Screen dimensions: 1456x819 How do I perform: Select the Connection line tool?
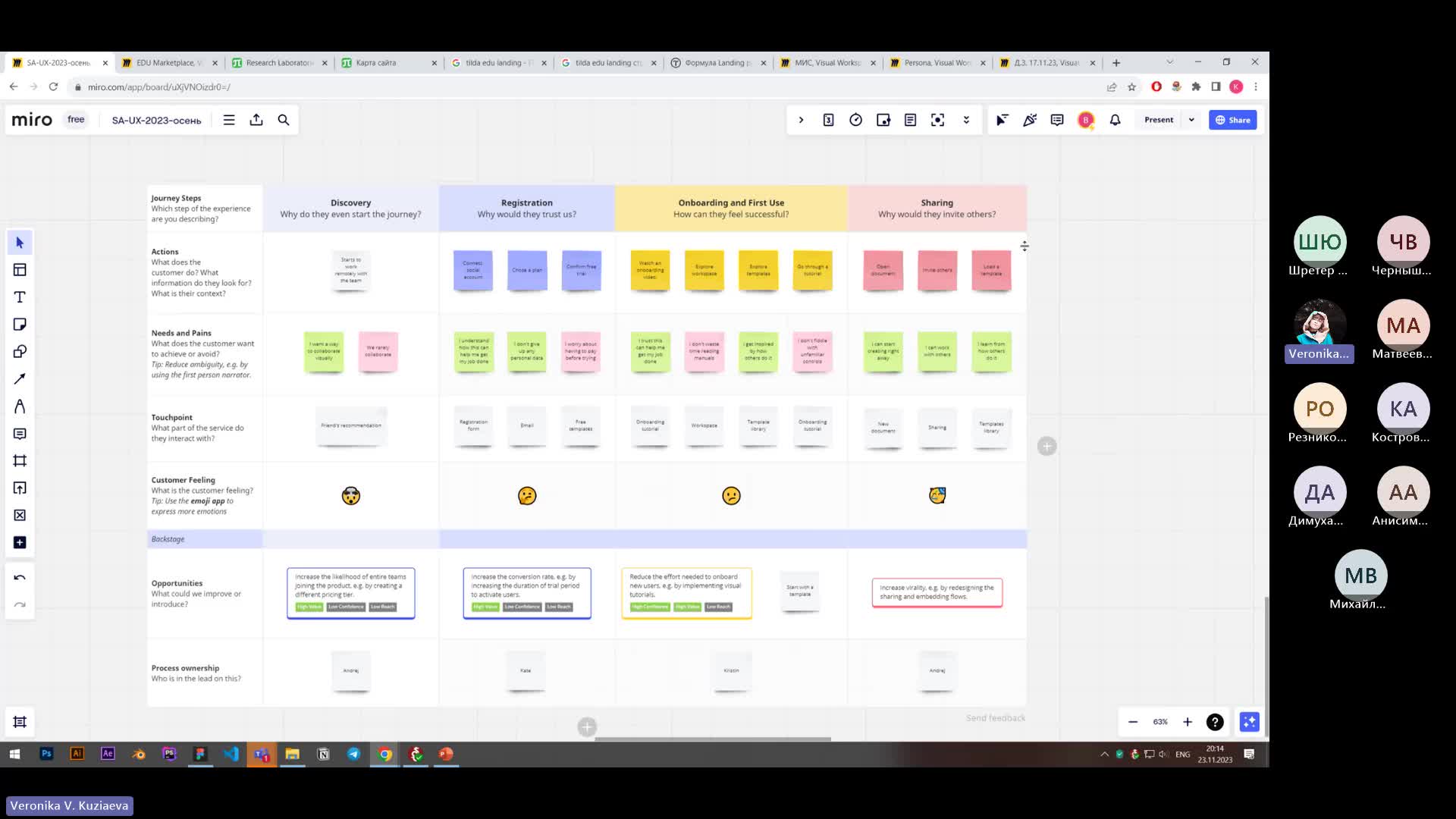[20, 378]
